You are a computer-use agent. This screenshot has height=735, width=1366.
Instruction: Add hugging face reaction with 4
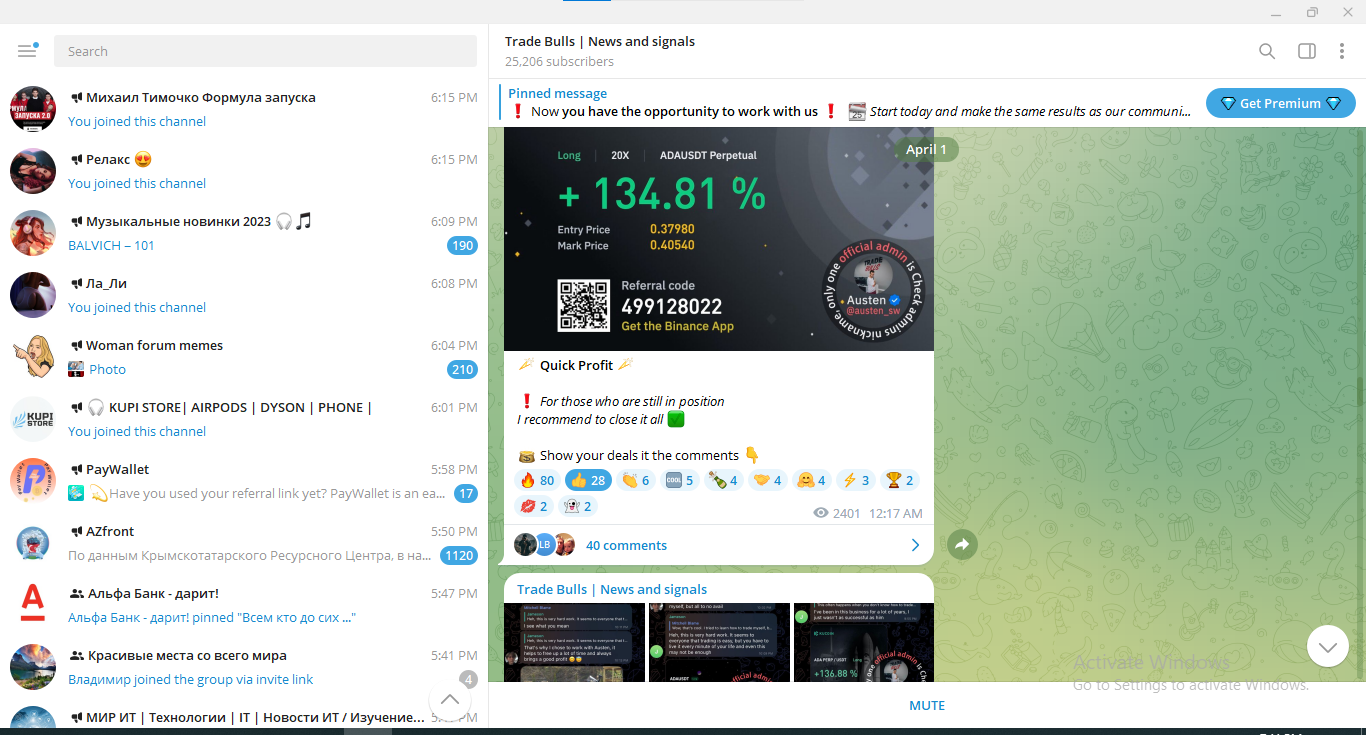811,480
